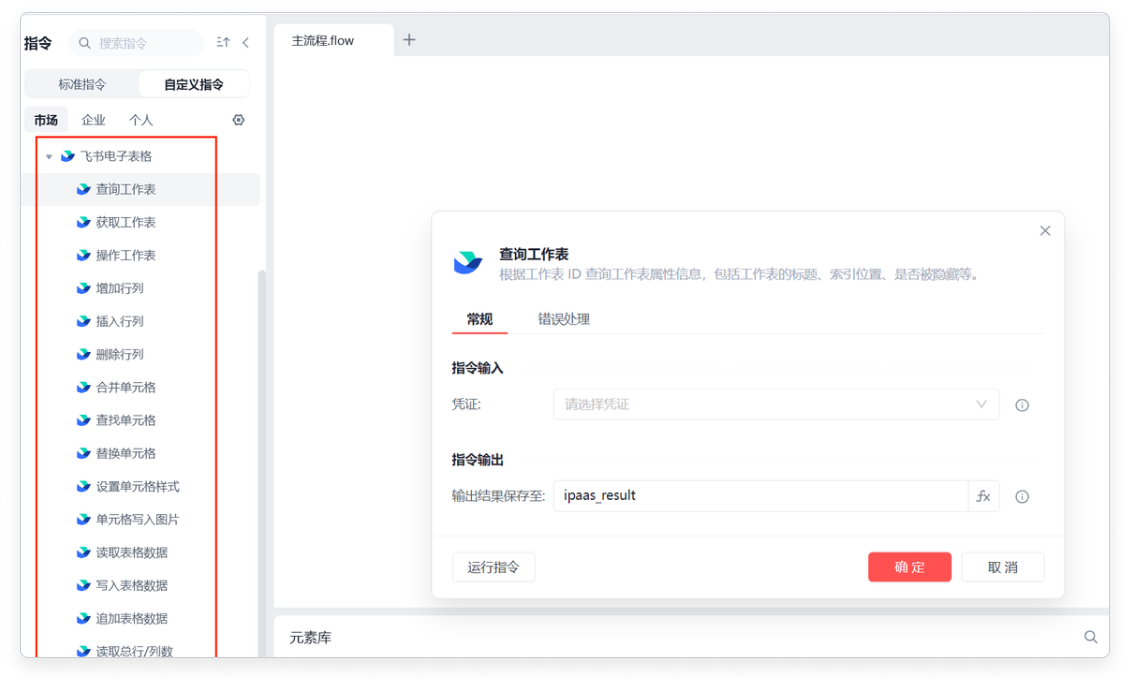
Task: Select the 合并单元格 command in the list
Action: [126, 387]
